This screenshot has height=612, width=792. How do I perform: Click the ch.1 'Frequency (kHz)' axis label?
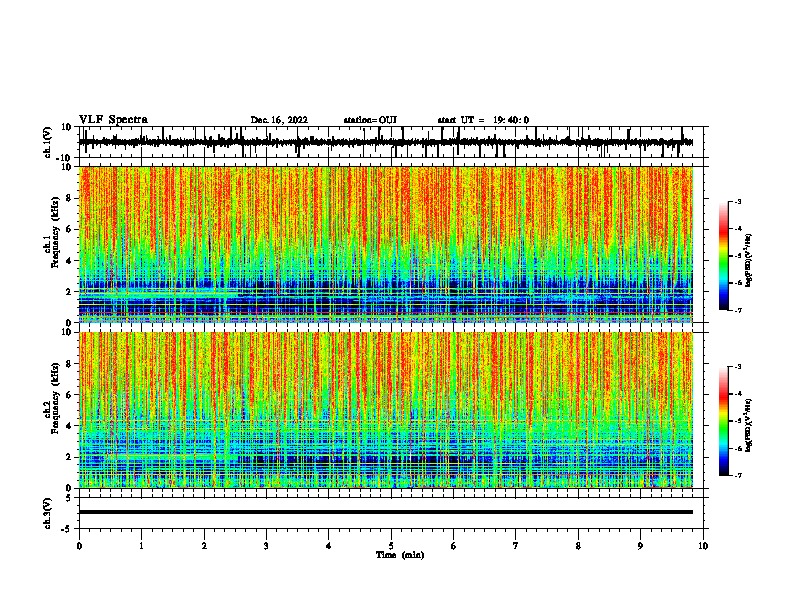[55, 233]
